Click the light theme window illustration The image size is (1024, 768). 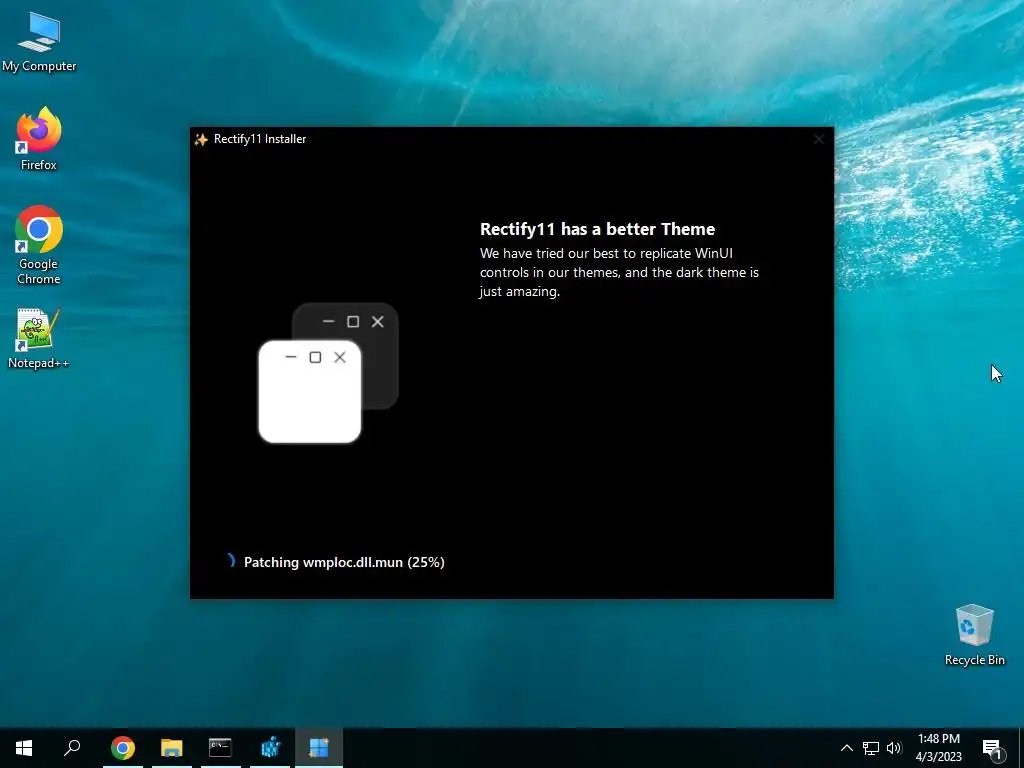[310, 392]
